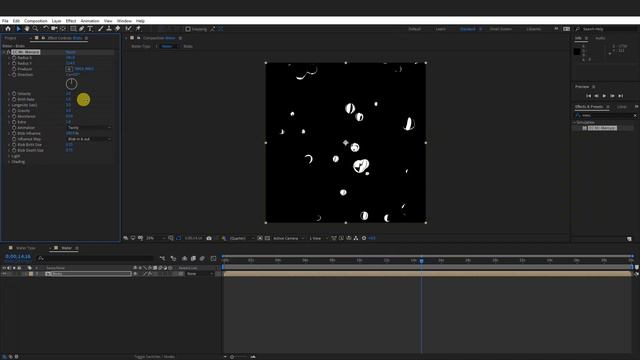Open the Active Camera dropdown
Image resolution: width=640 pixels, height=360 pixels.
coord(288,238)
